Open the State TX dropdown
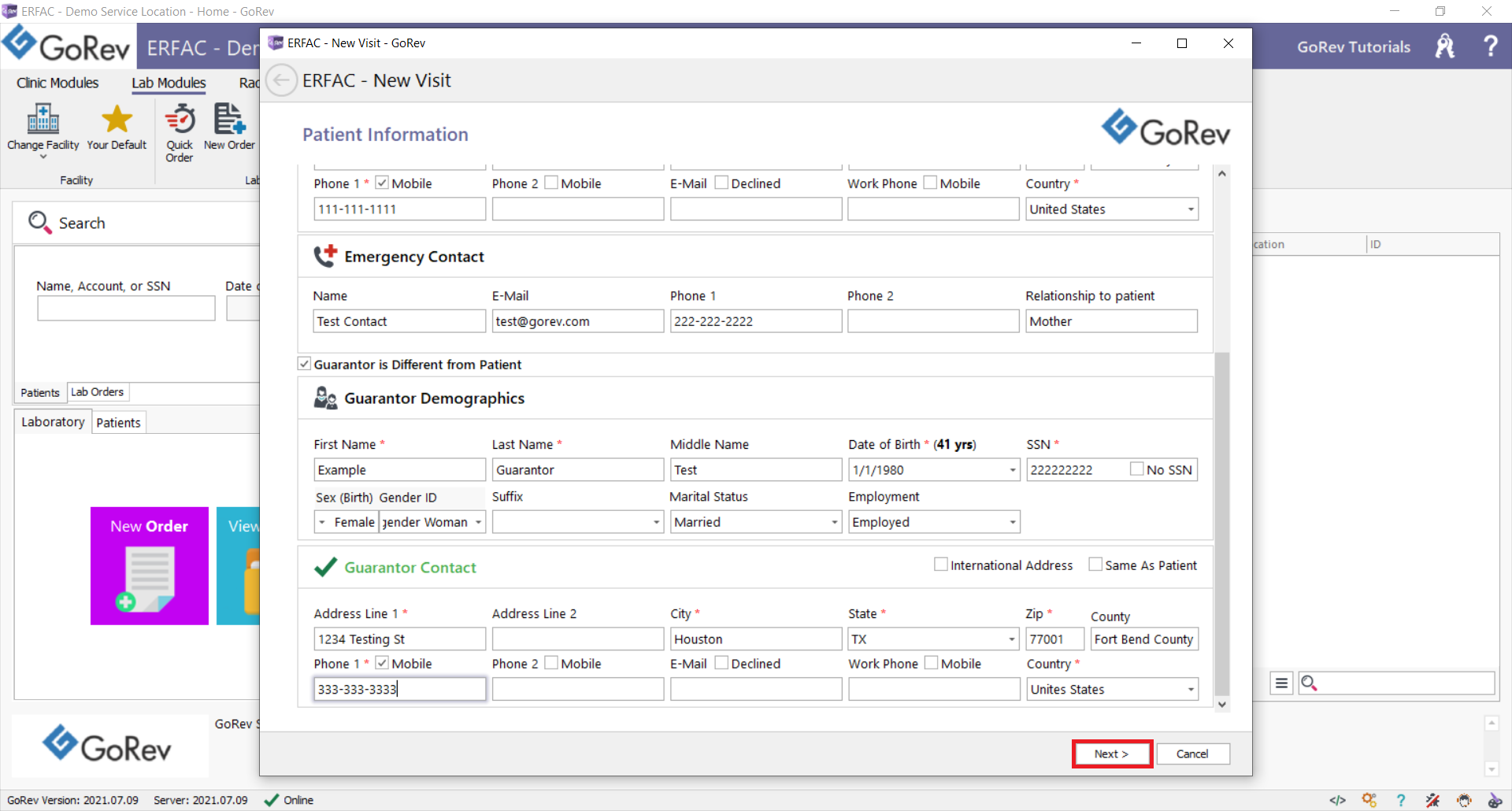Image resolution: width=1512 pixels, height=811 pixels. [1013, 639]
